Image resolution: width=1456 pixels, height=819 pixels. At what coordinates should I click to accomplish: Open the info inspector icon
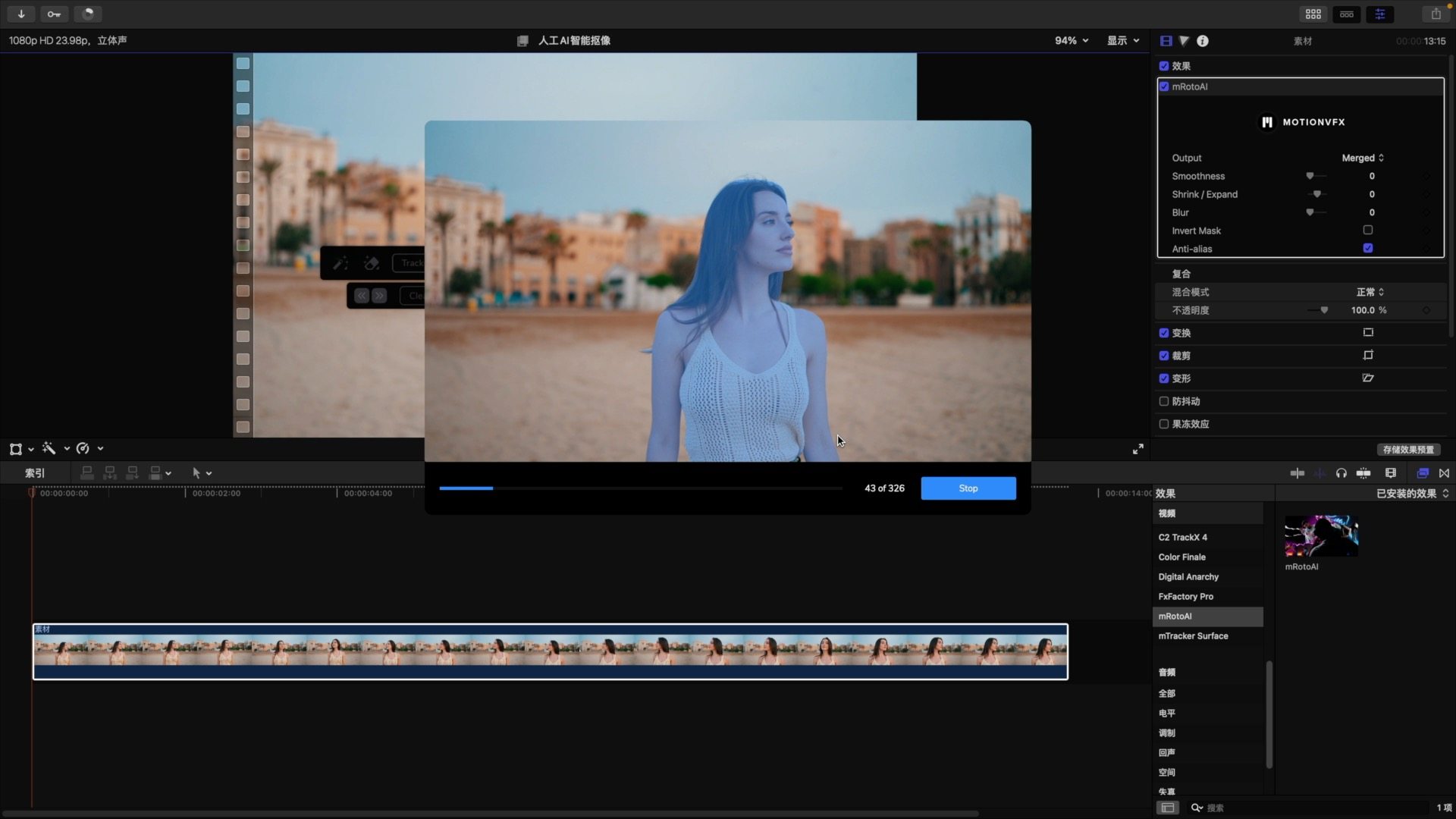click(1203, 41)
